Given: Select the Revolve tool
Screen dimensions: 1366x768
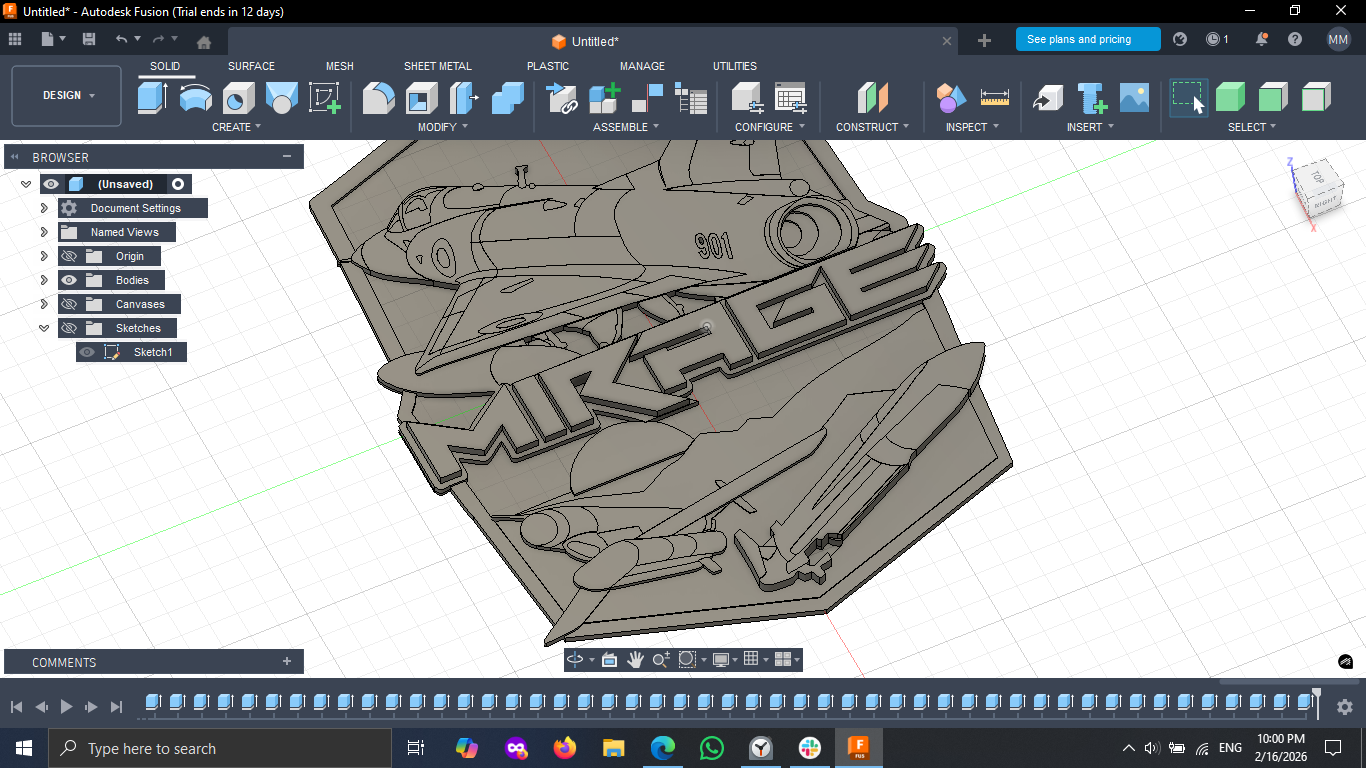Looking at the screenshot, I should coord(196,97).
